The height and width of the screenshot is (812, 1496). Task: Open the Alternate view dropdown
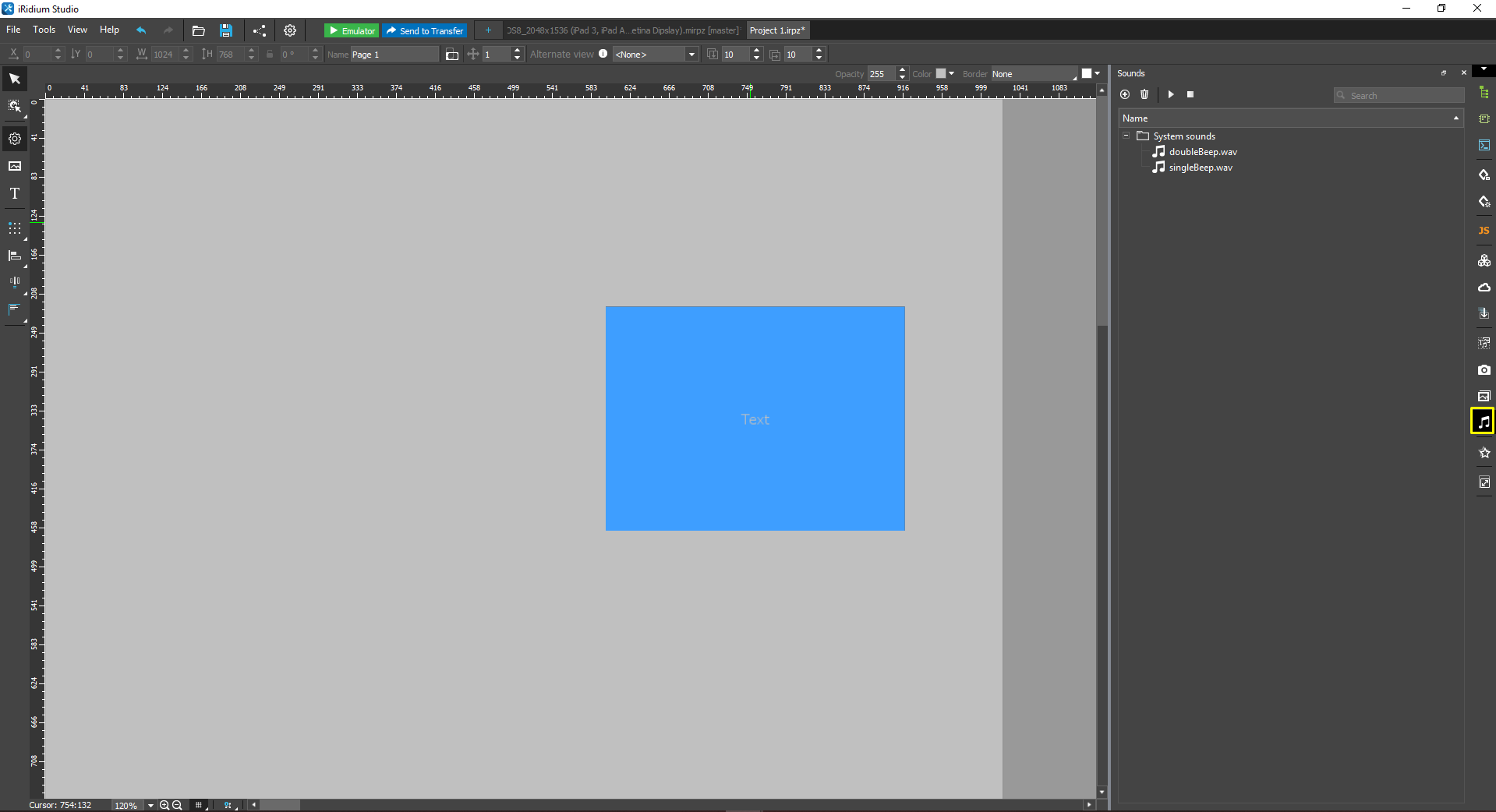691,55
